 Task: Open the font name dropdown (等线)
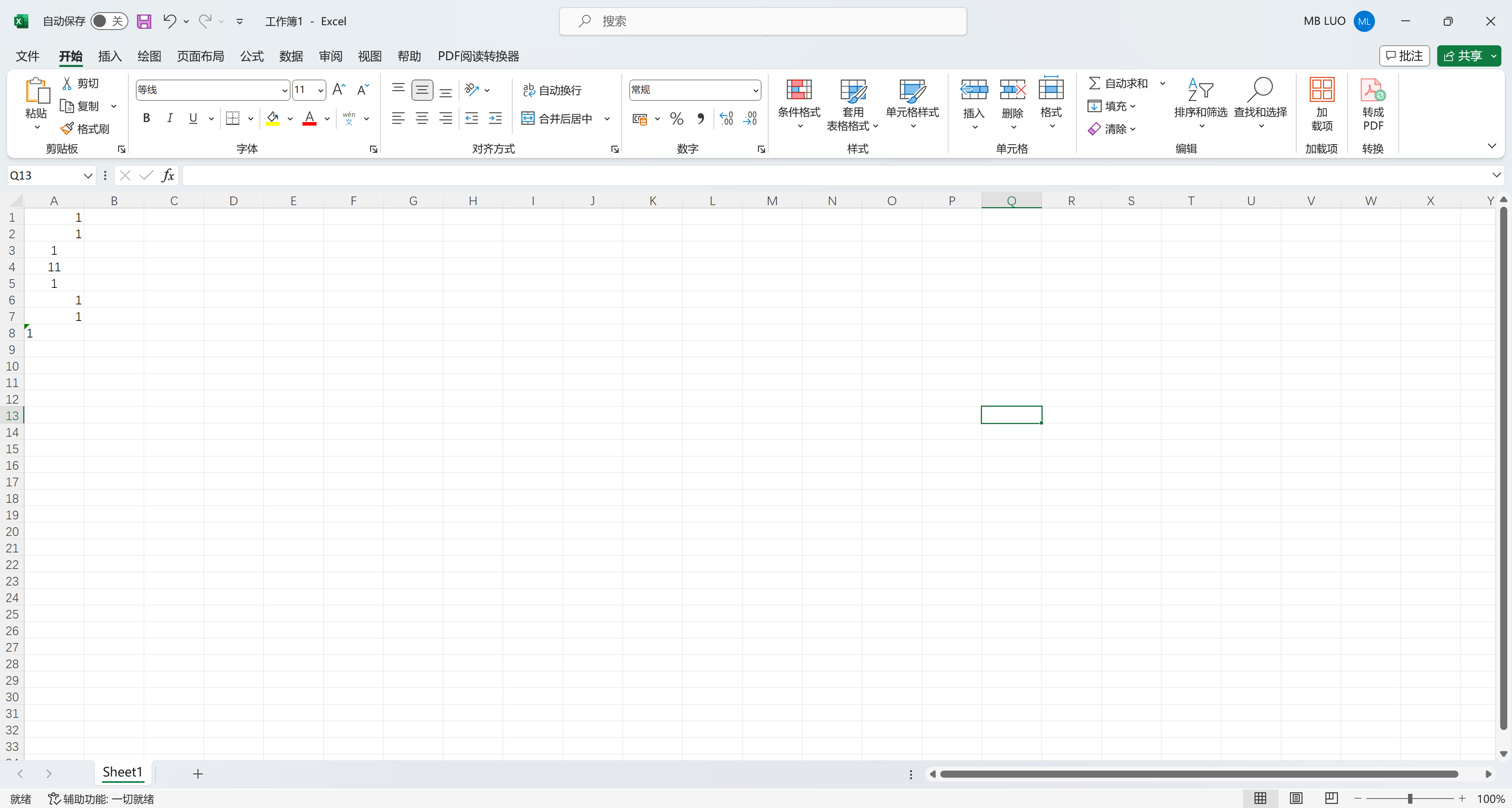284,90
